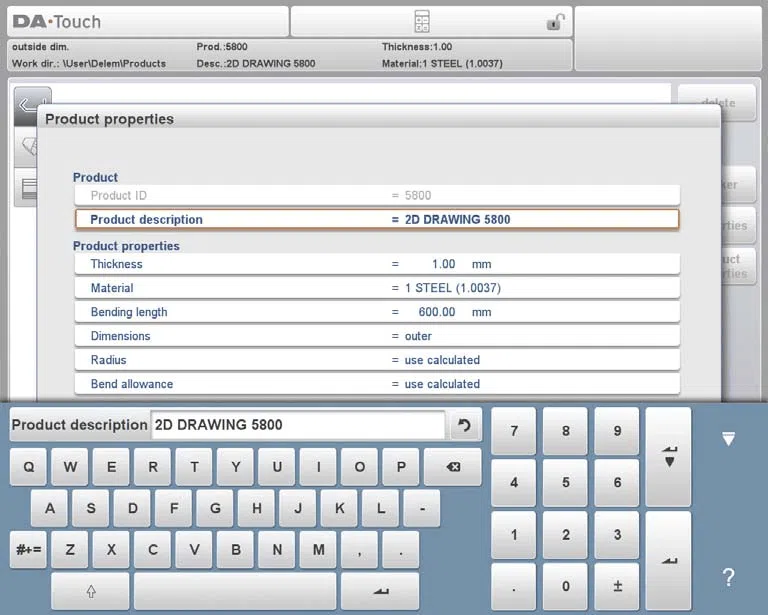Tap the numpad 0 key
The height and width of the screenshot is (615, 768).
(x=565, y=586)
